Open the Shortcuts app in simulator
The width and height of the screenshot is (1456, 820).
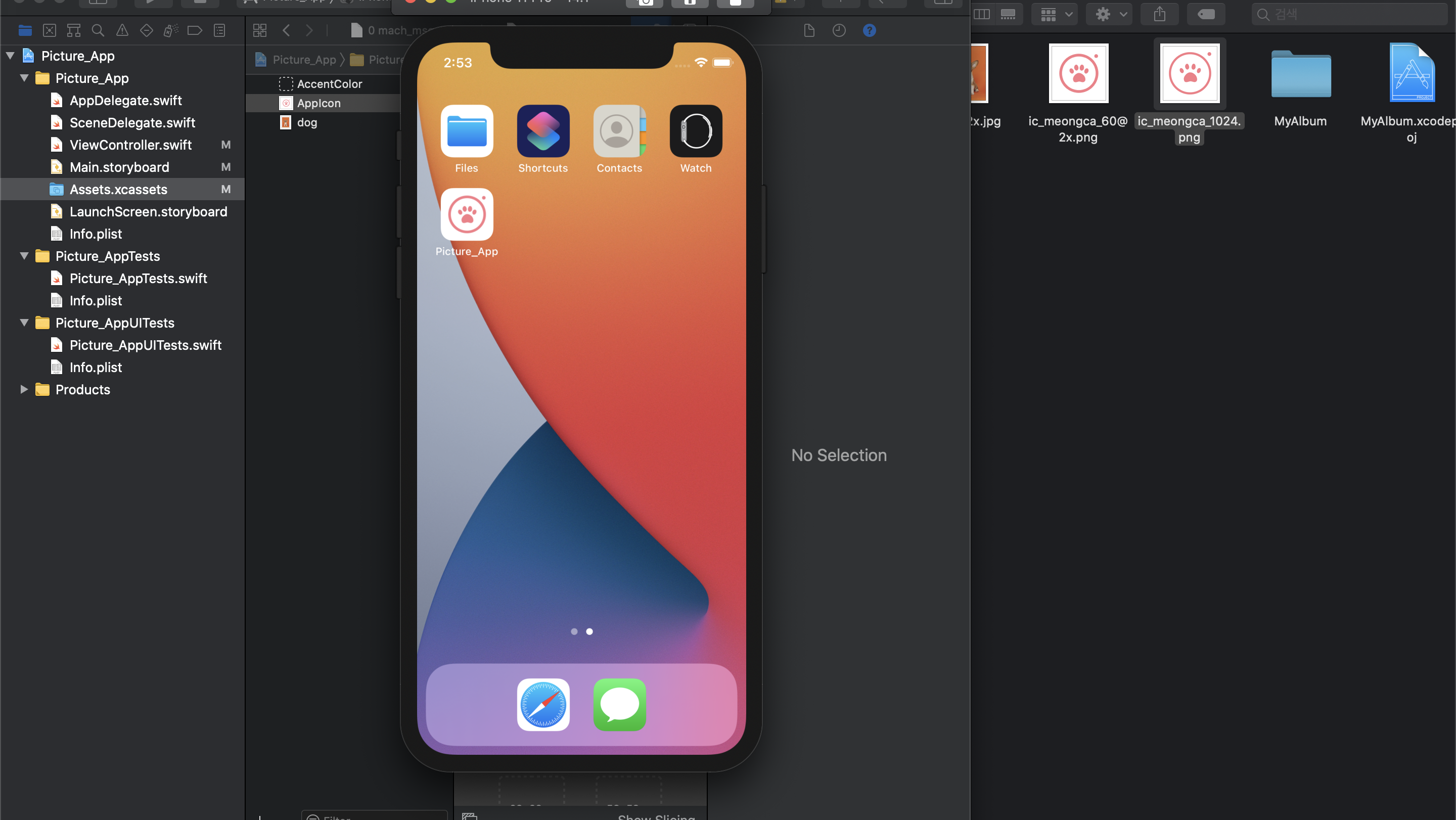click(542, 131)
